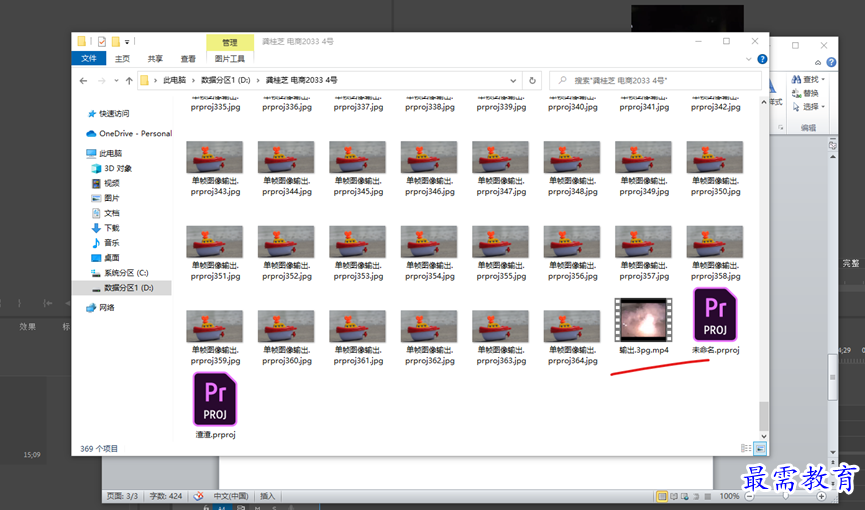Open the 3D 对象 folder
This screenshot has width=865, height=510.
pos(118,168)
